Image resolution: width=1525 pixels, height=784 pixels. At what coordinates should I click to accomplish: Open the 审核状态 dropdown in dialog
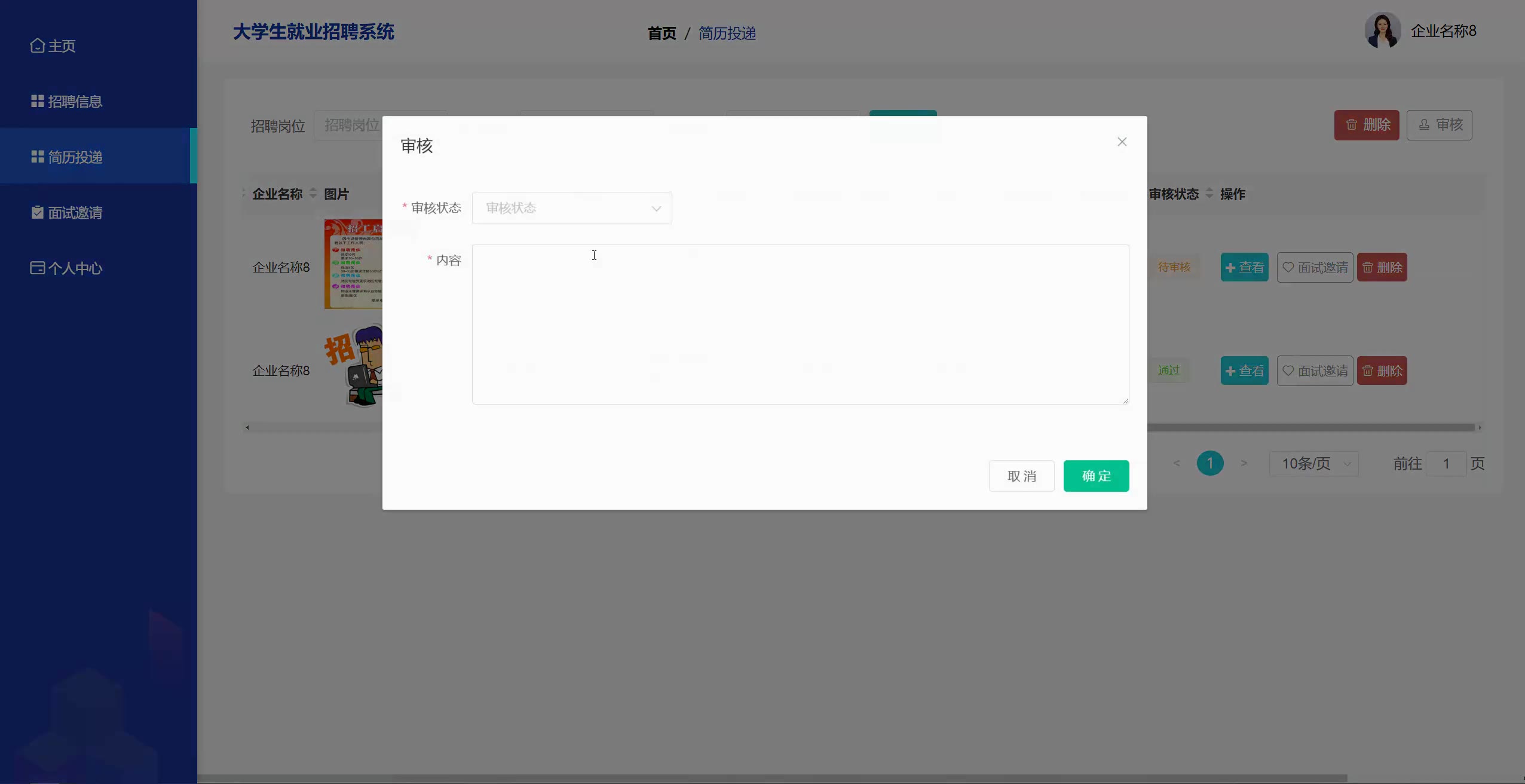[571, 208]
